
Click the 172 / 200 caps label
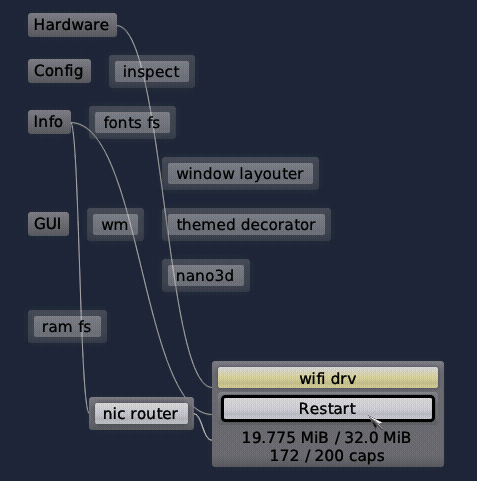pos(327,456)
